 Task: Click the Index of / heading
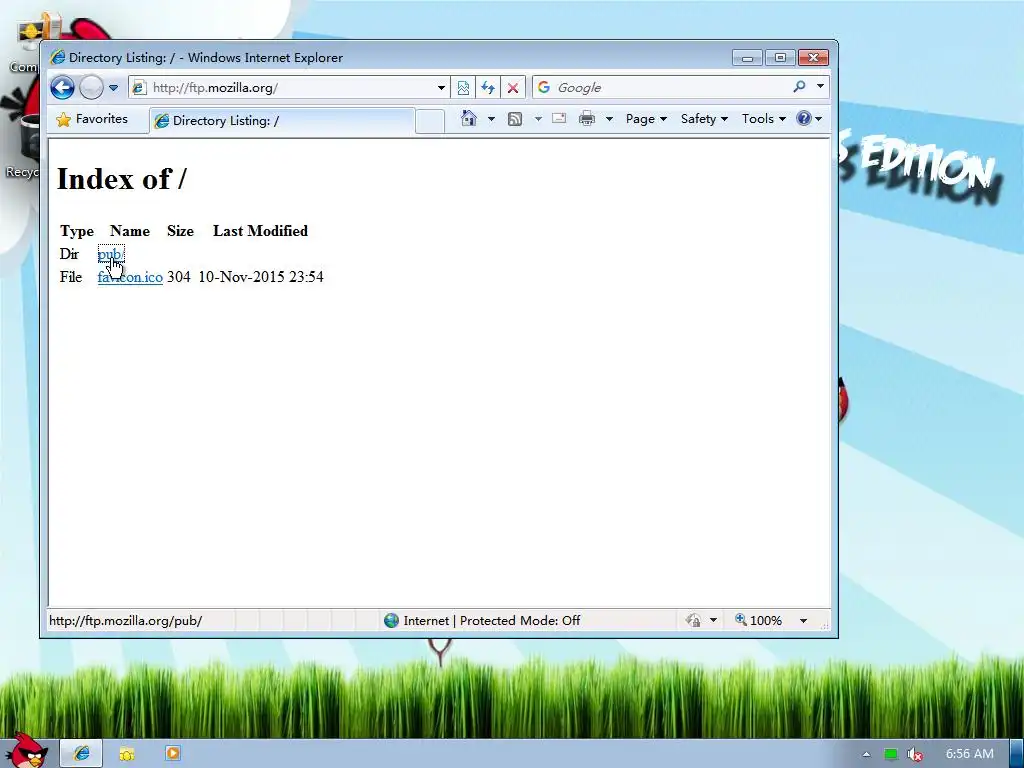pos(121,179)
